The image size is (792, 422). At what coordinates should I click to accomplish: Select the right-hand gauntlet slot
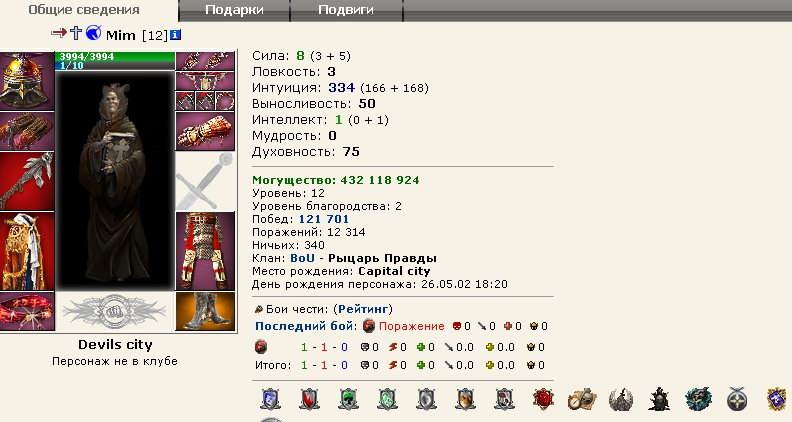(x=205, y=131)
